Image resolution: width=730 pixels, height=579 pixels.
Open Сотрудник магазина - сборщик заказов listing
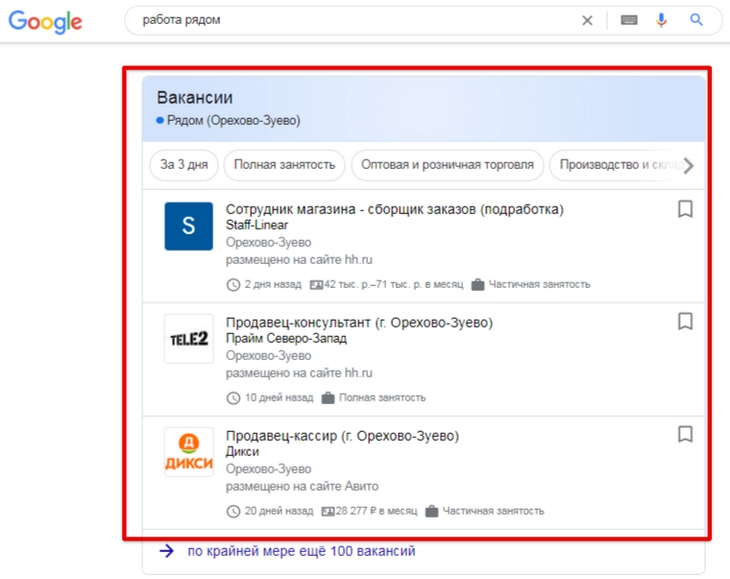point(394,209)
